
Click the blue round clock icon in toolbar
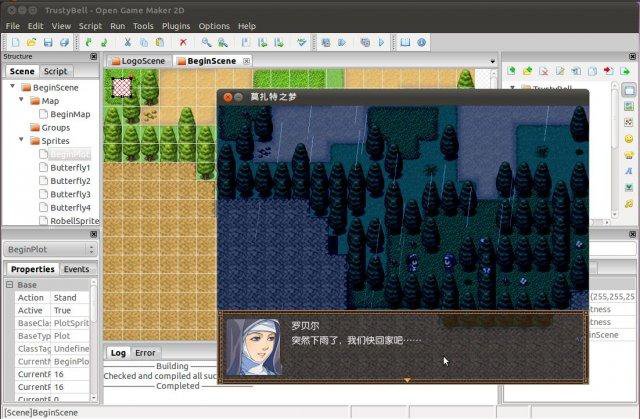pyautogui.click(x=422, y=42)
